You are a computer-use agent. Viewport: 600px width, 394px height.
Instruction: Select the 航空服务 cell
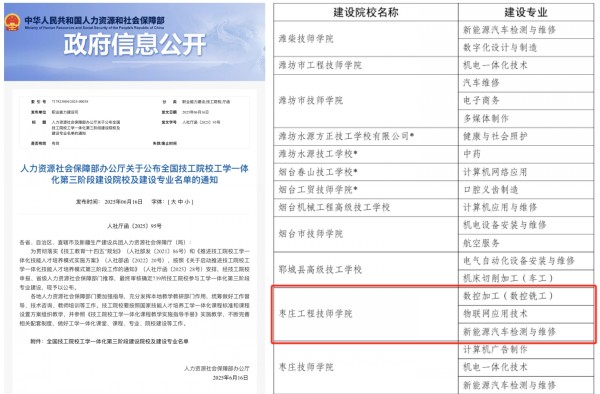(526, 243)
